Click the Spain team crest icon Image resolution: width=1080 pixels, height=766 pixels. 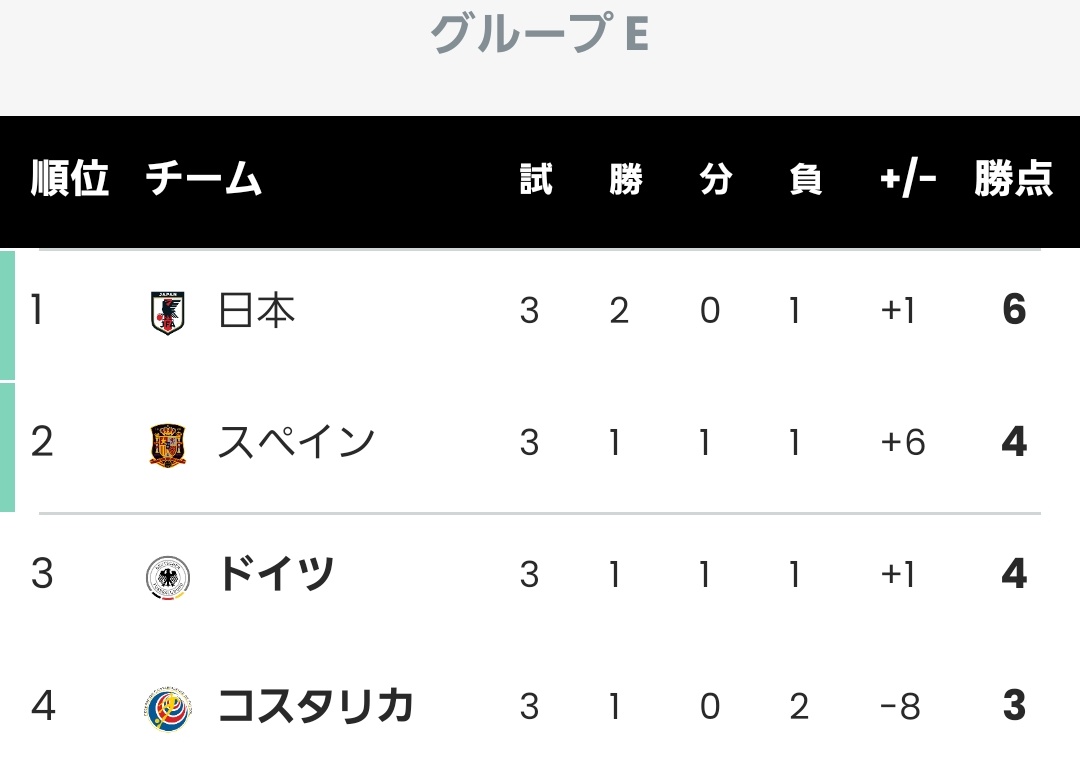[x=167, y=446]
